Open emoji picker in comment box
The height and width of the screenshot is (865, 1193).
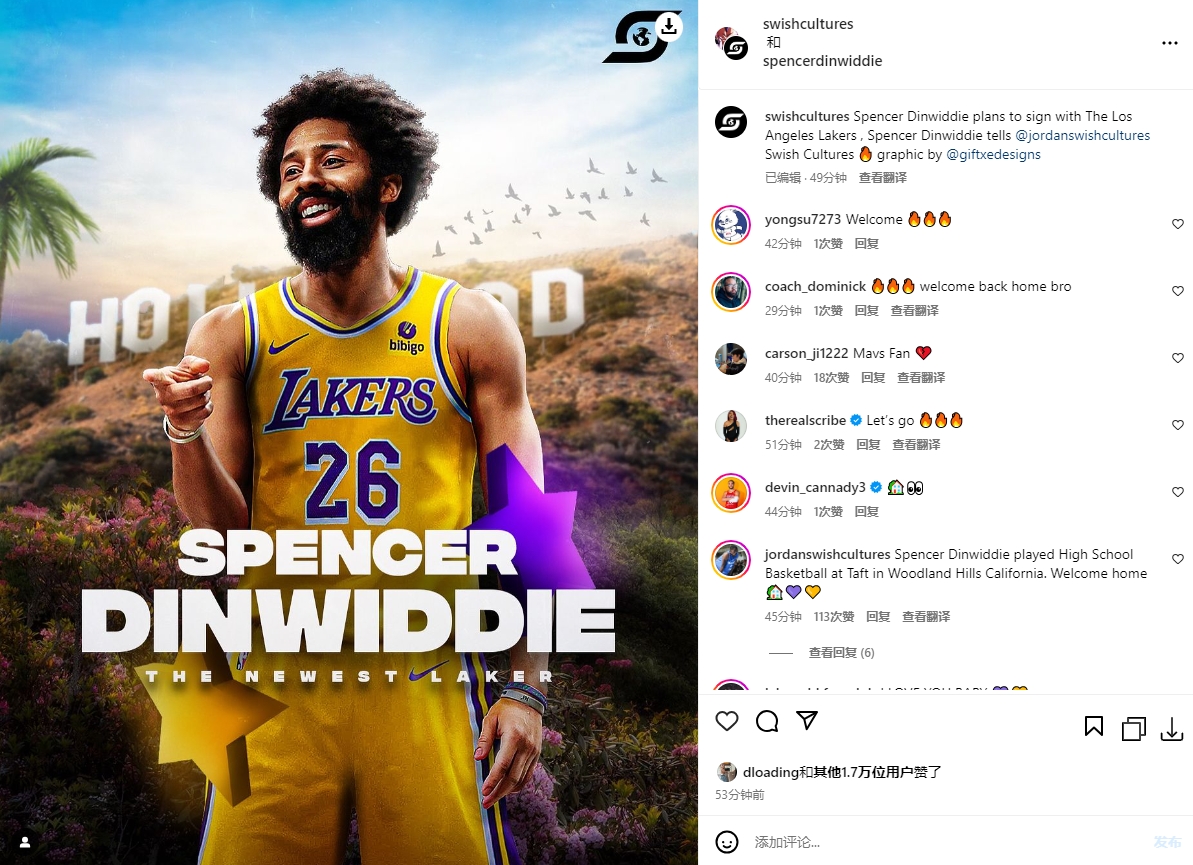point(727,841)
